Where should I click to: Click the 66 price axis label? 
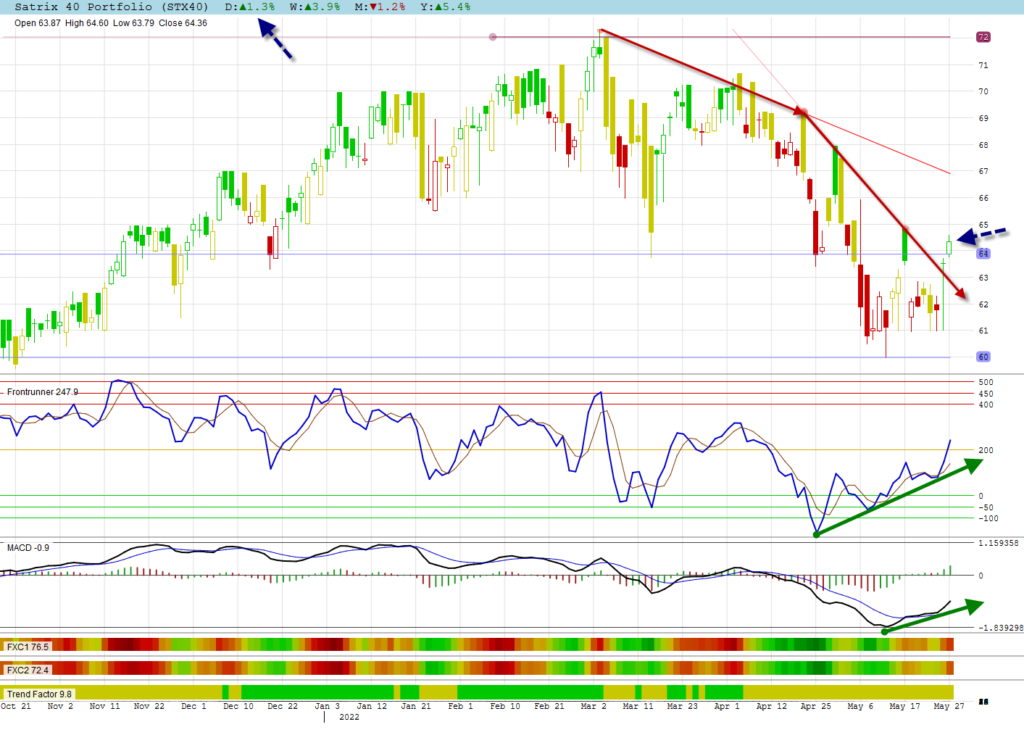coord(984,198)
